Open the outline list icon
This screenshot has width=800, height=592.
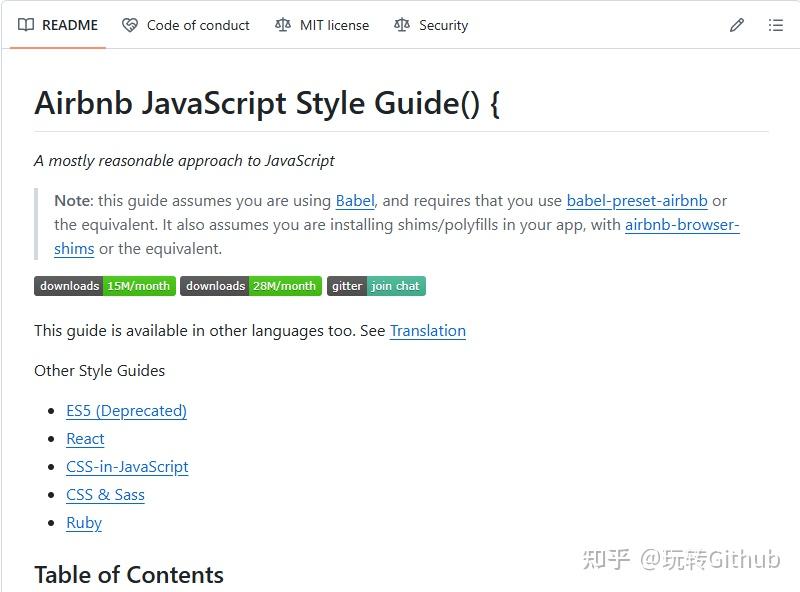pyautogui.click(x=776, y=25)
